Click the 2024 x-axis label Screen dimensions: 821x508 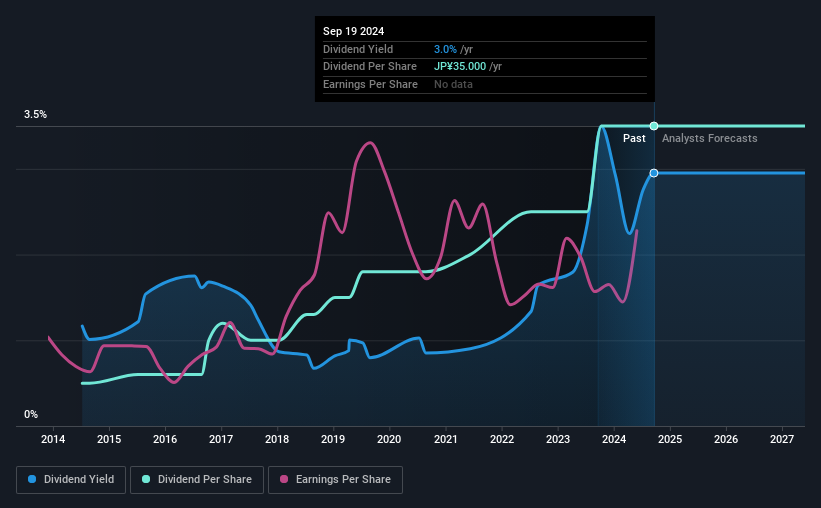(x=614, y=439)
